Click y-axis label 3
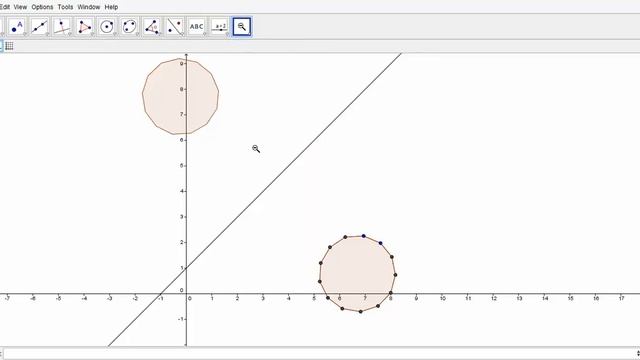640x360 pixels. tap(182, 217)
